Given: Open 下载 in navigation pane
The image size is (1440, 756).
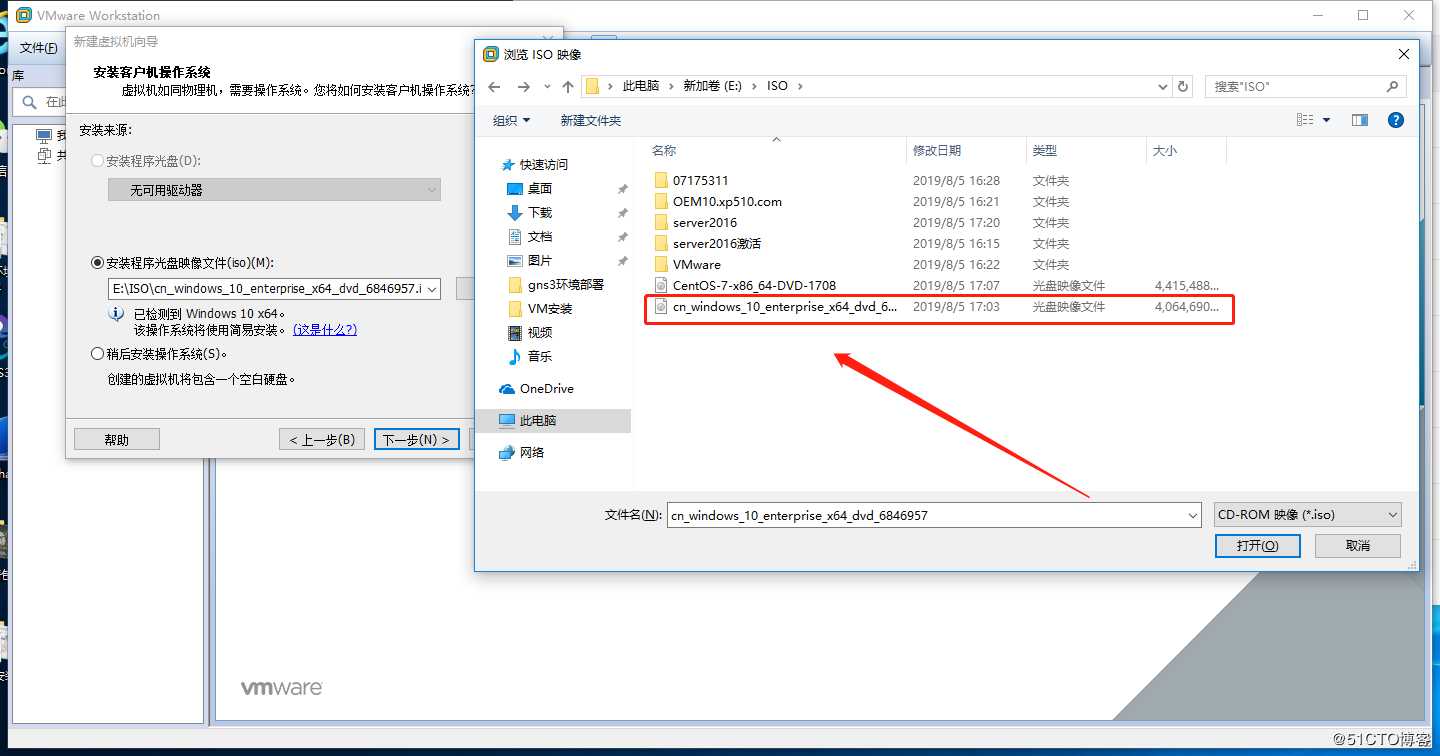Looking at the screenshot, I should [540, 213].
